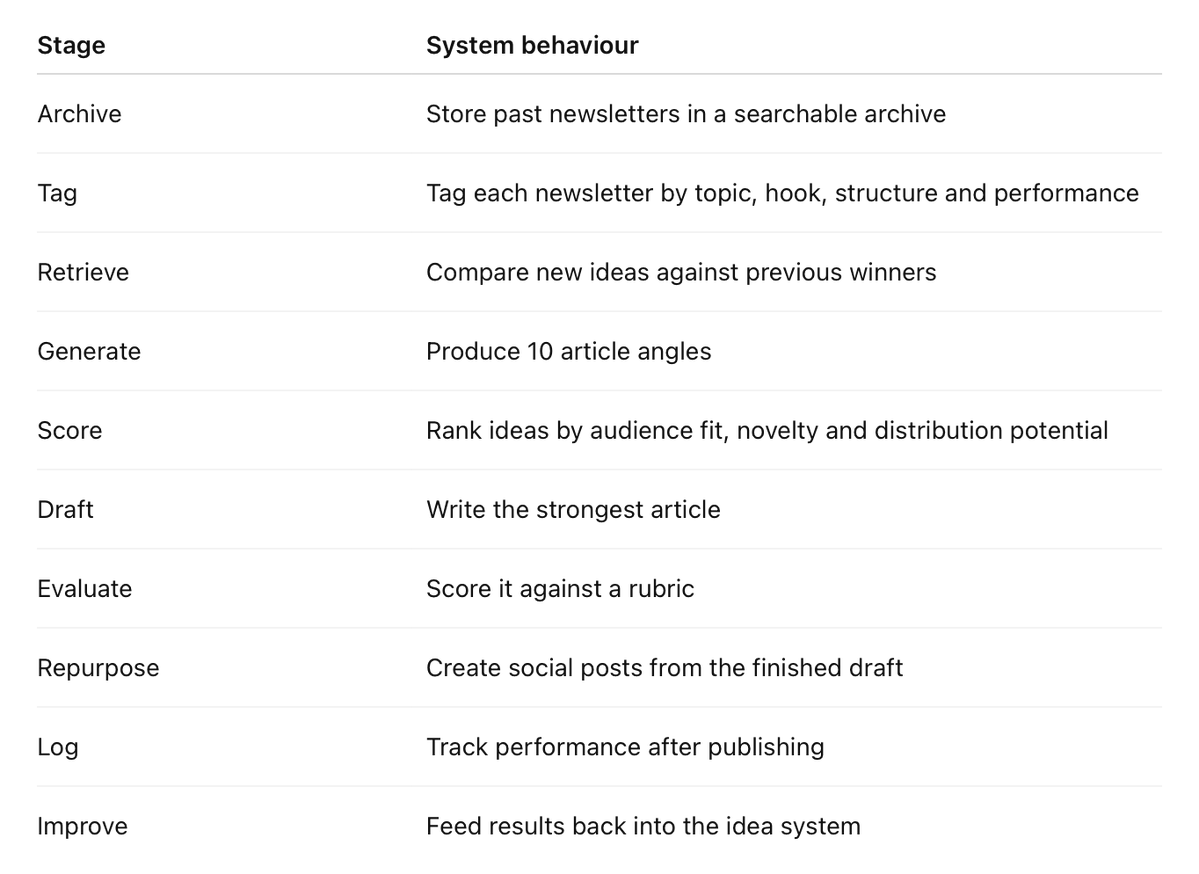The height and width of the screenshot is (874, 1199).
Task: Click 'Produce 10 article angles' text
Action: [569, 351]
